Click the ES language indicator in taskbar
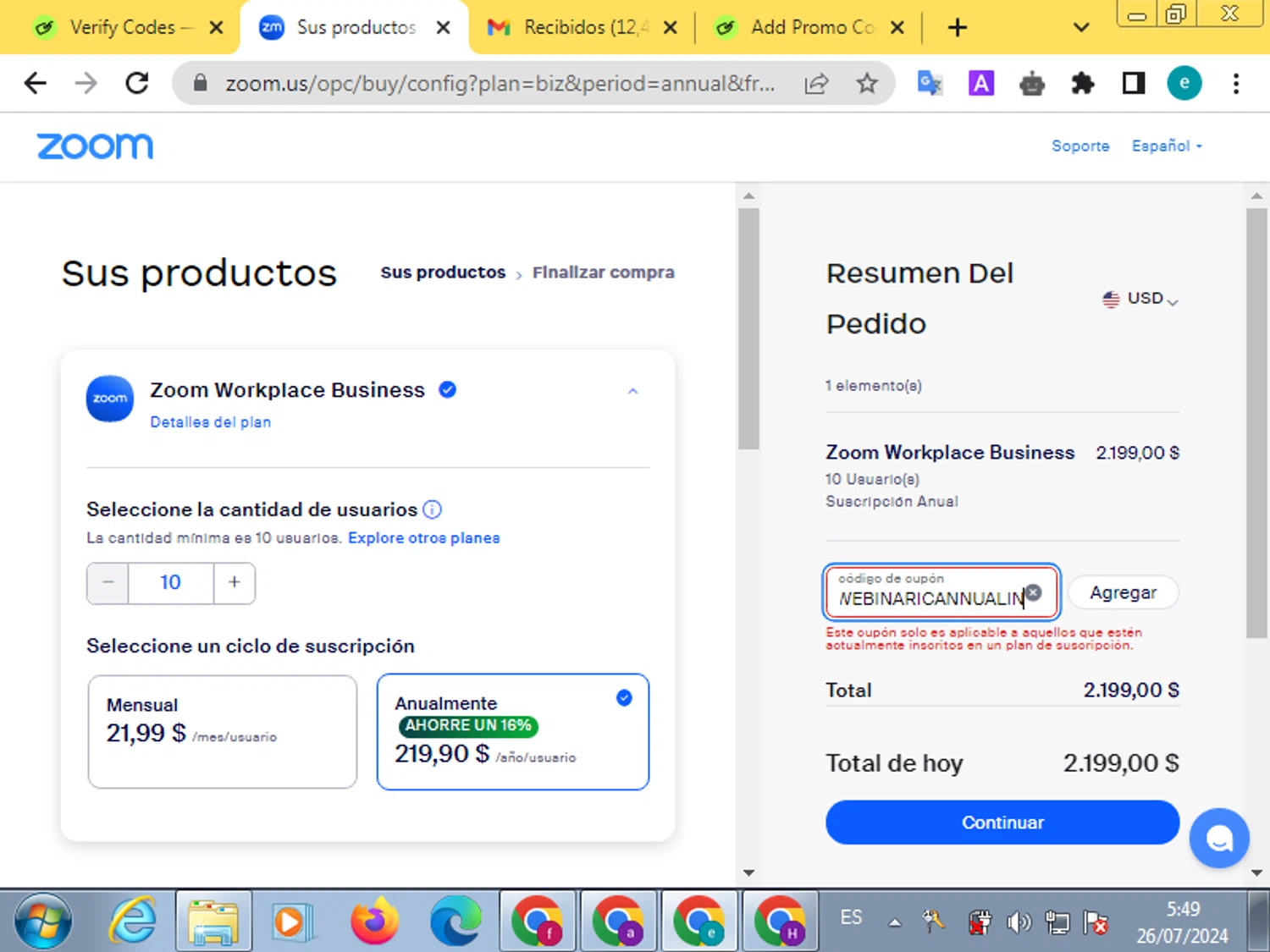 coord(851,918)
